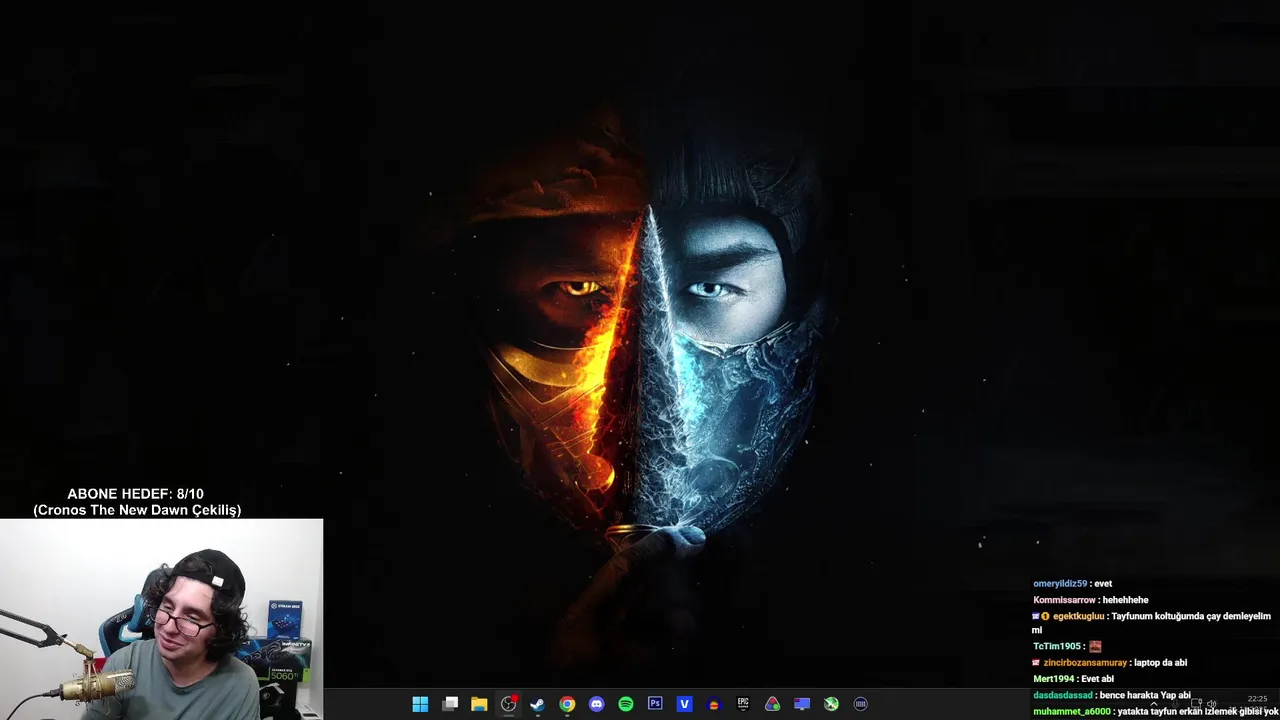Open the blue V app in the taskbar
The width and height of the screenshot is (1280, 720).
click(x=684, y=704)
